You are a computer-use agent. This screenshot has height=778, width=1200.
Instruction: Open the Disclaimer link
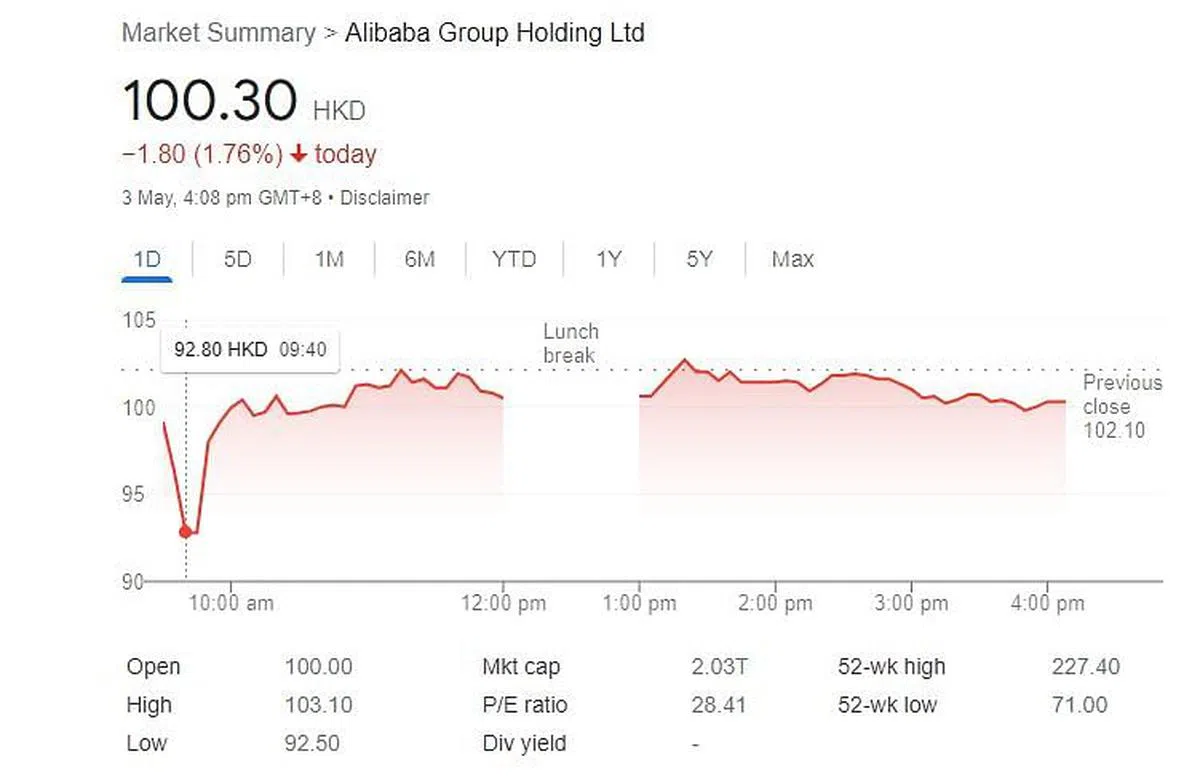tap(385, 198)
